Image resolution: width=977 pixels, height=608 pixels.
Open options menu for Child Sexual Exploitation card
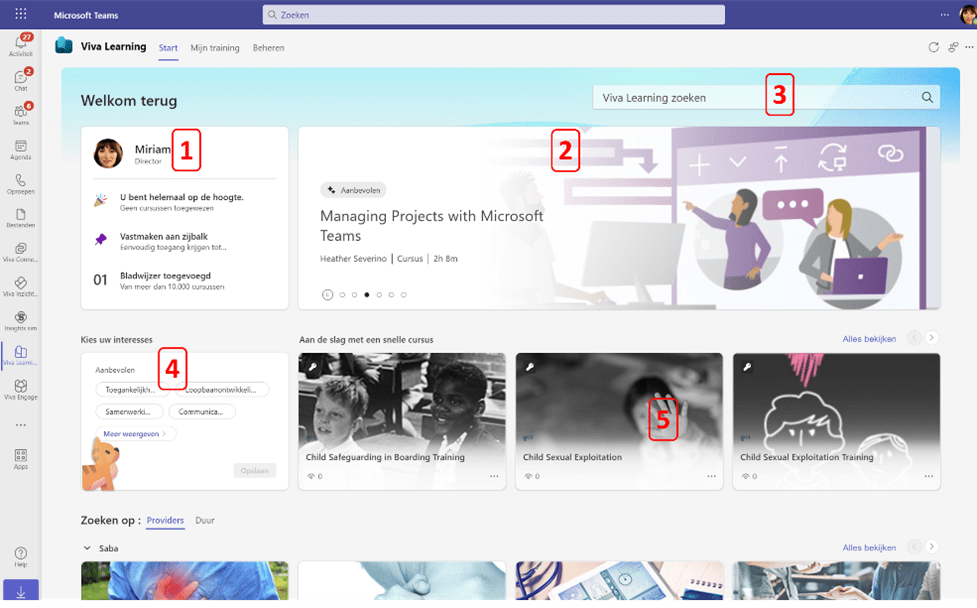click(712, 476)
